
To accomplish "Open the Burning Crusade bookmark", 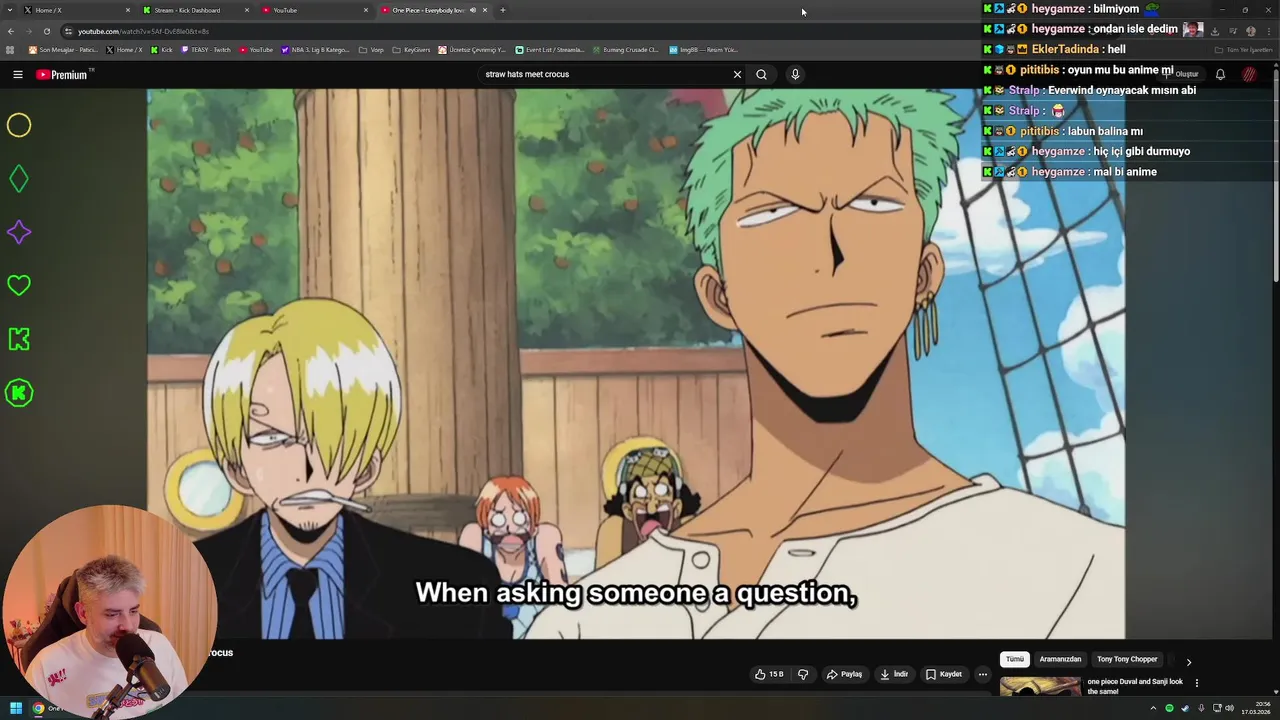I will pos(625,49).
